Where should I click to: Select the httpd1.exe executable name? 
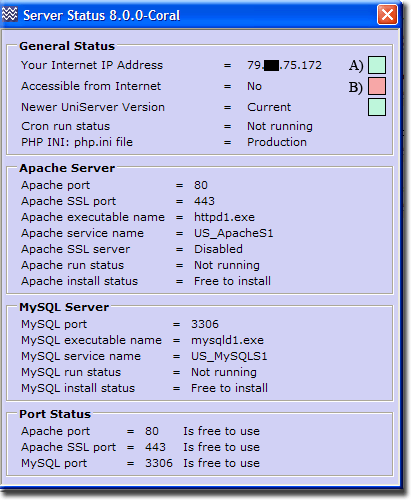click(x=224, y=217)
